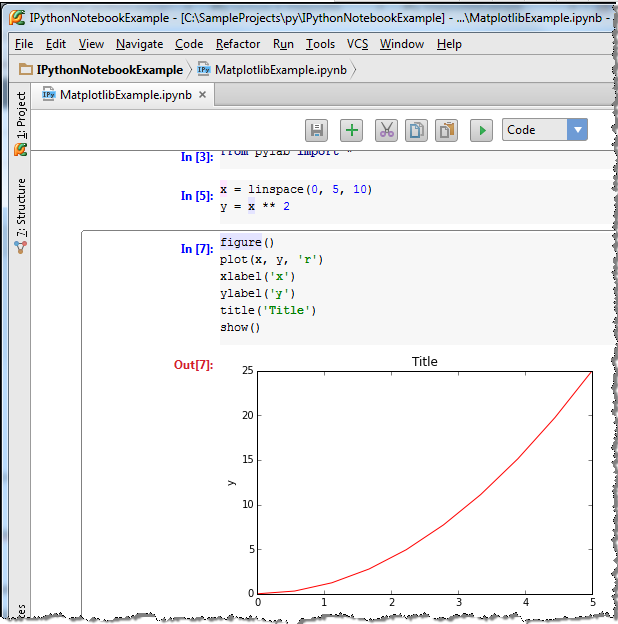Open the Project tool window sidebar
This screenshot has width=618, height=624.
(21, 123)
